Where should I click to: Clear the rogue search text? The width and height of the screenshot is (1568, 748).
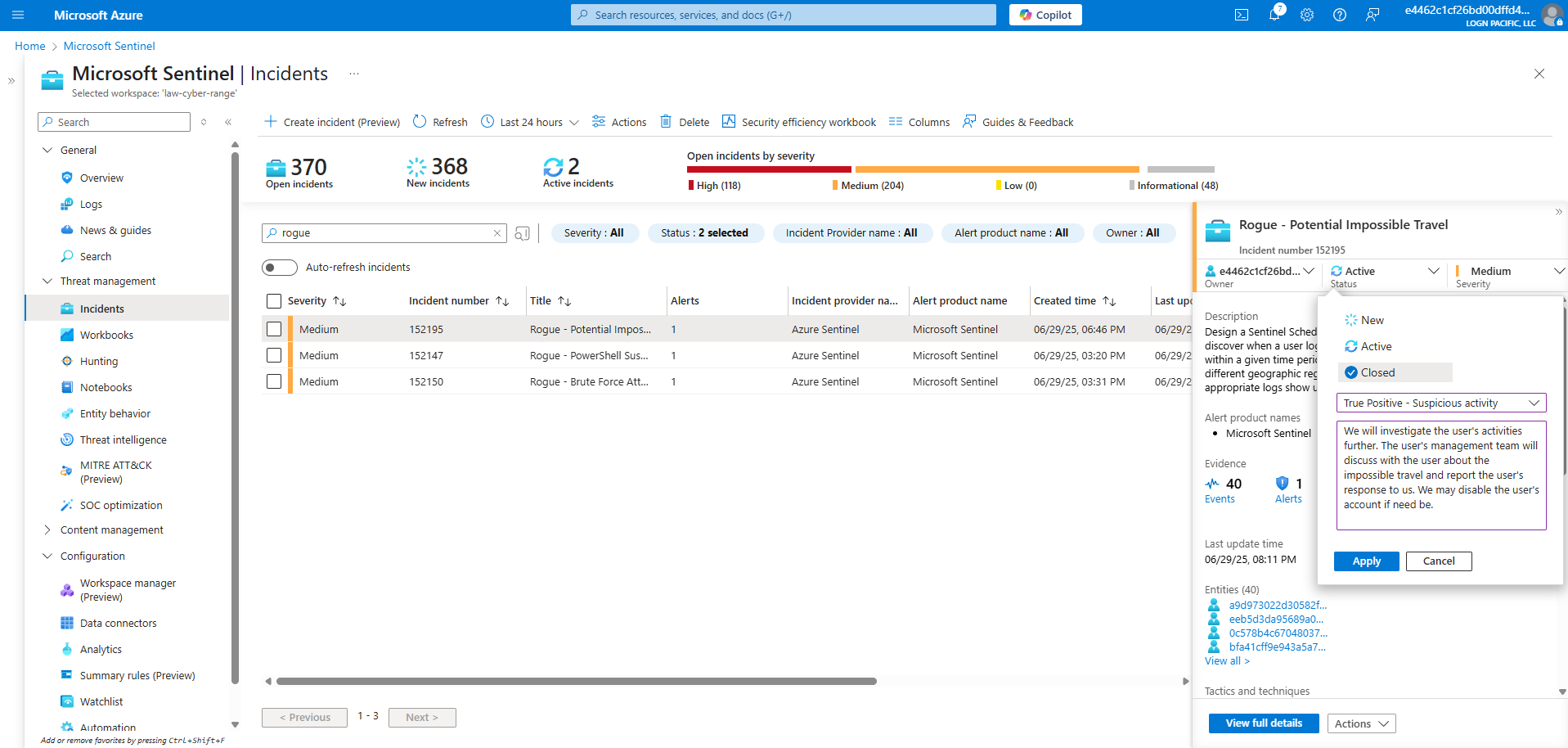[496, 233]
